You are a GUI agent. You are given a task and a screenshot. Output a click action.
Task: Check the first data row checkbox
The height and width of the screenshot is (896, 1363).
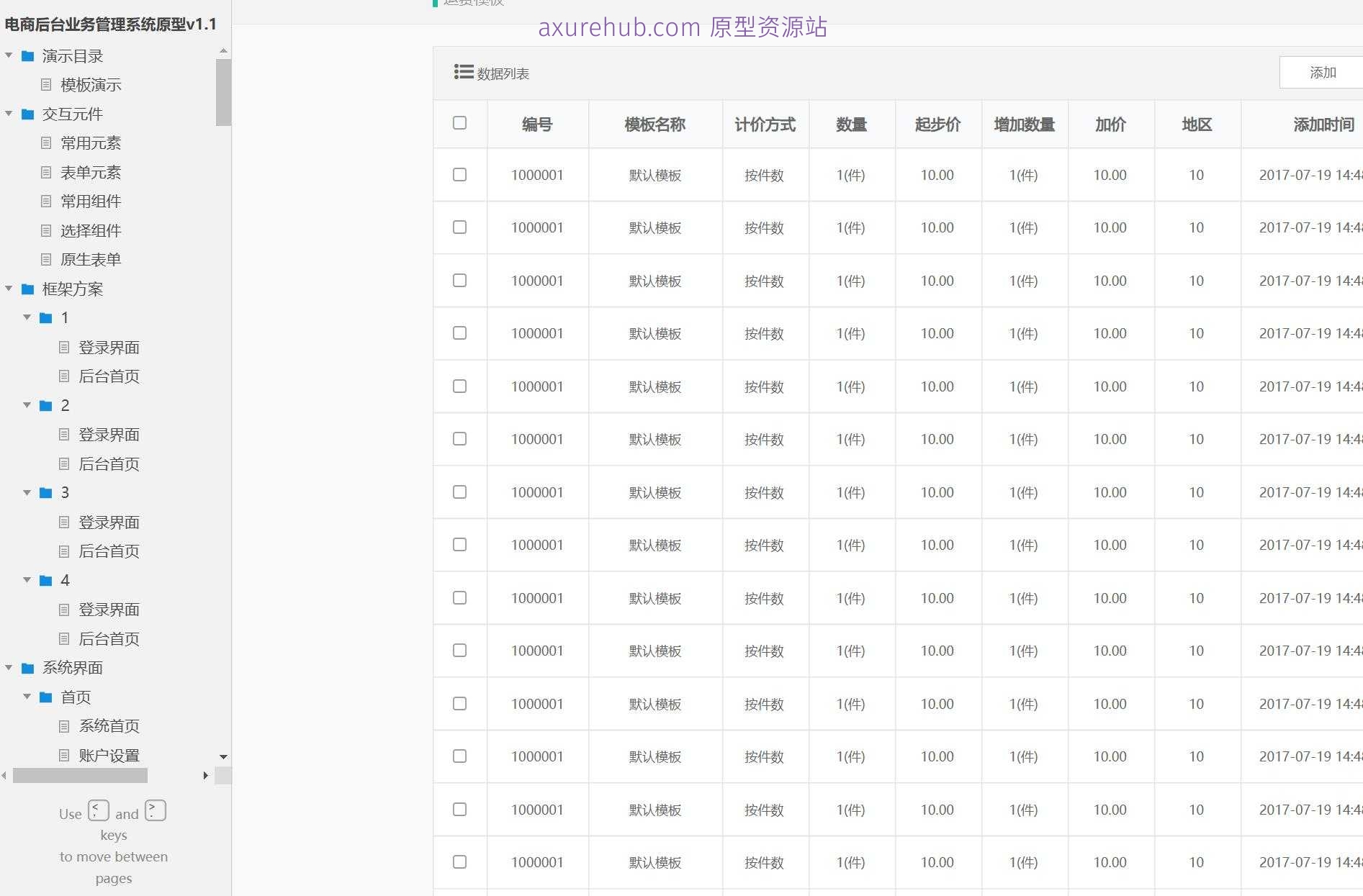click(x=459, y=174)
